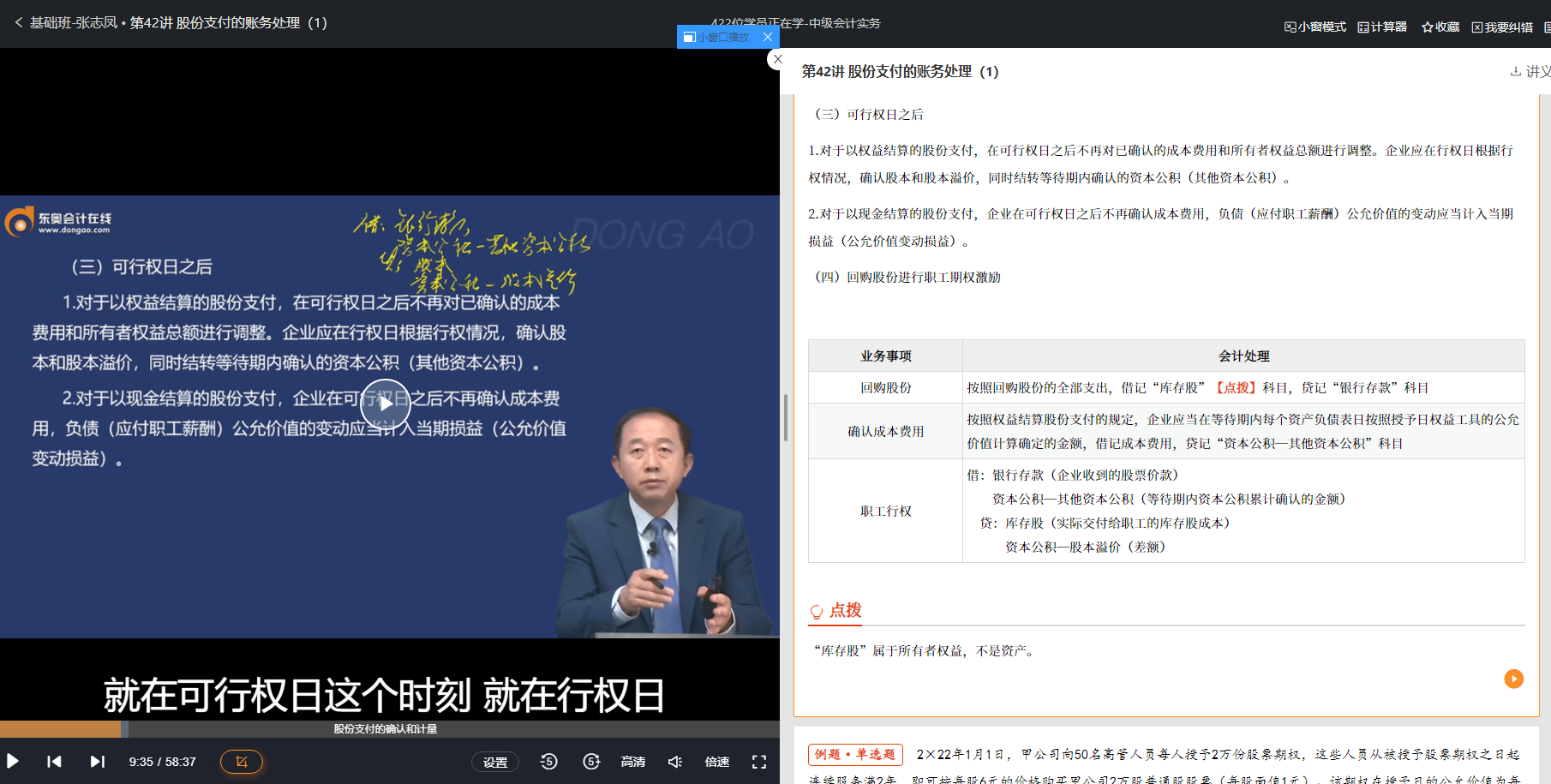Open the 高清 quality selector
1551x784 pixels.
pyautogui.click(x=633, y=761)
